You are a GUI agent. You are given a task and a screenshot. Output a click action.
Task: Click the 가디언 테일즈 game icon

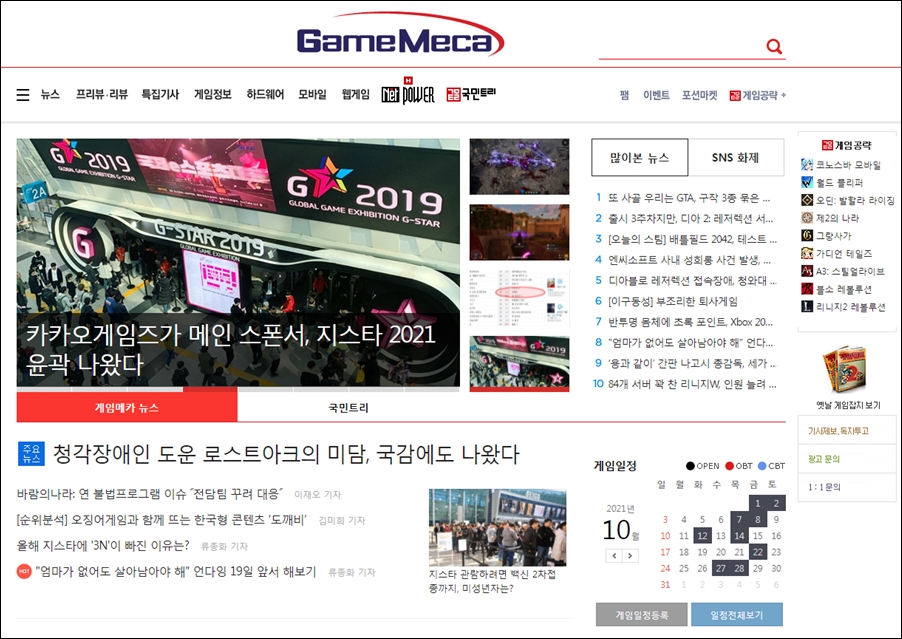point(807,254)
